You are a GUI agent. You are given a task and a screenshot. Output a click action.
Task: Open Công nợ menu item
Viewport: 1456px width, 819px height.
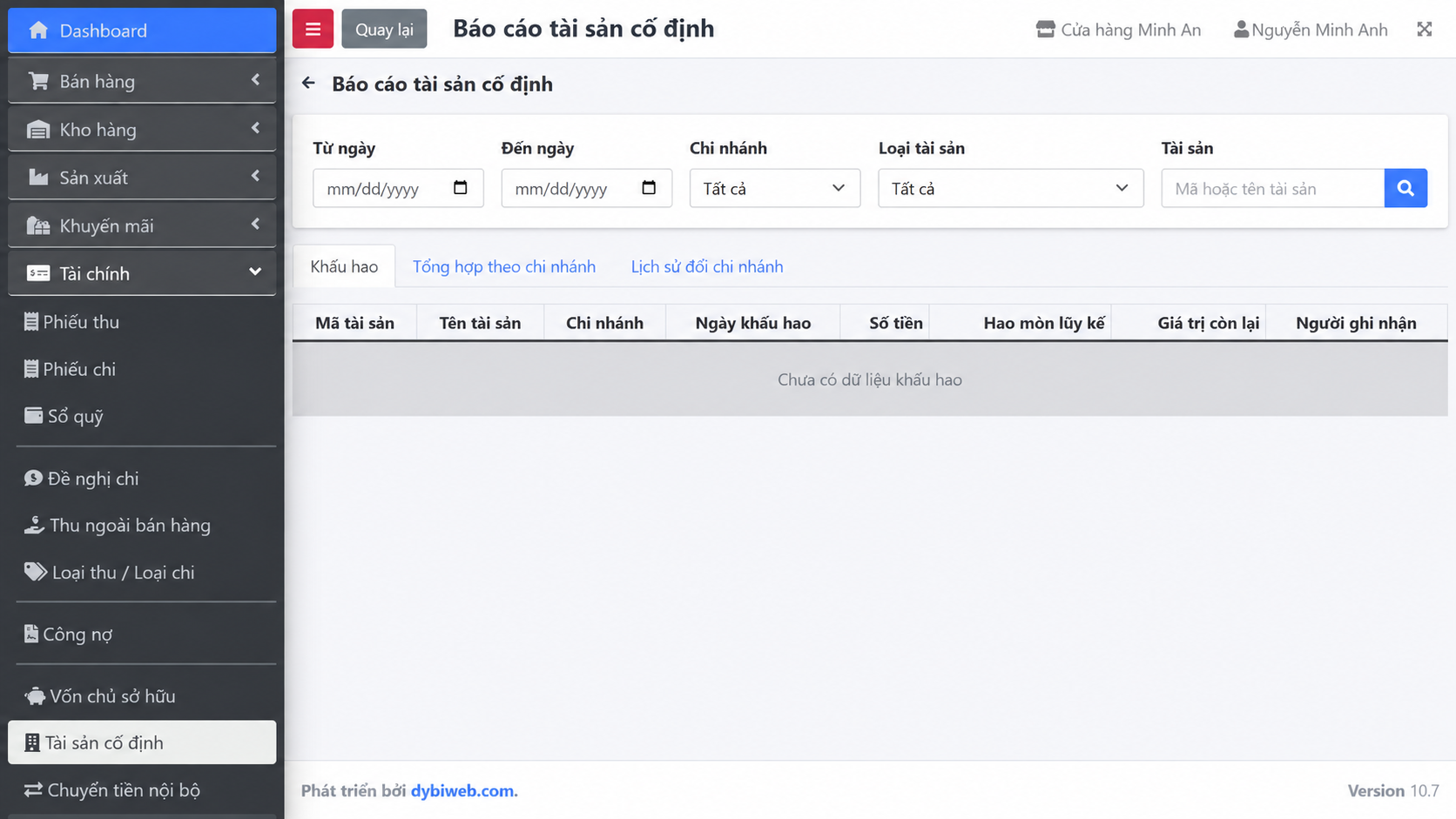tap(142, 634)
